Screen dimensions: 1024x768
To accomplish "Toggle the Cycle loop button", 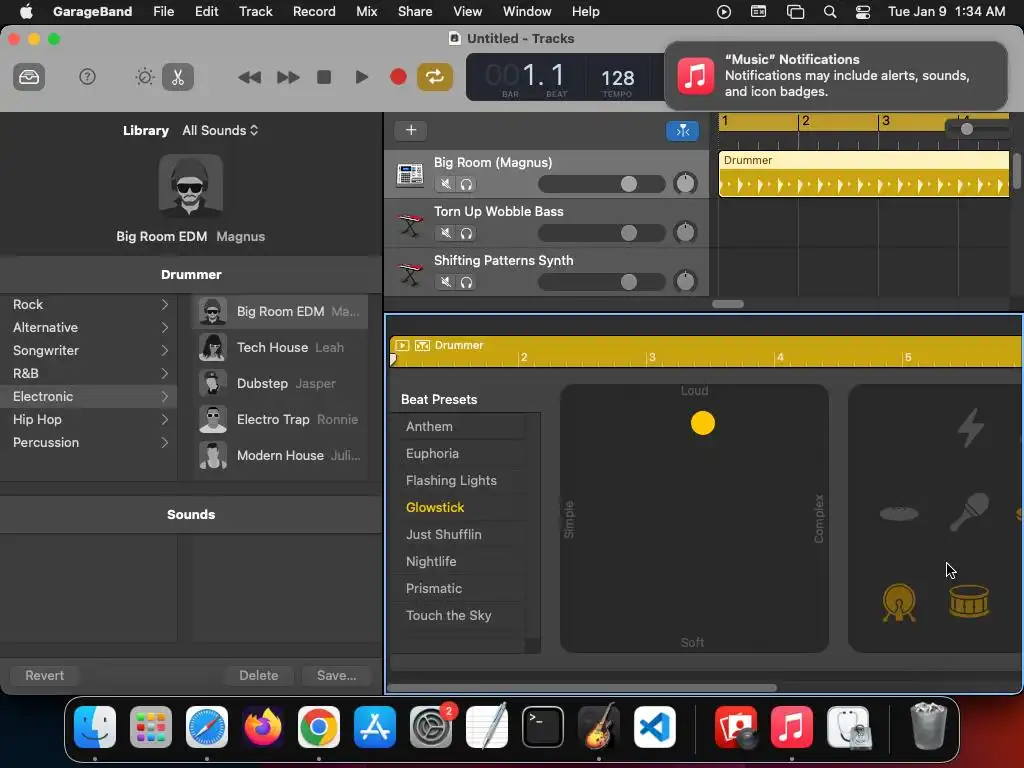I will 435,77.
